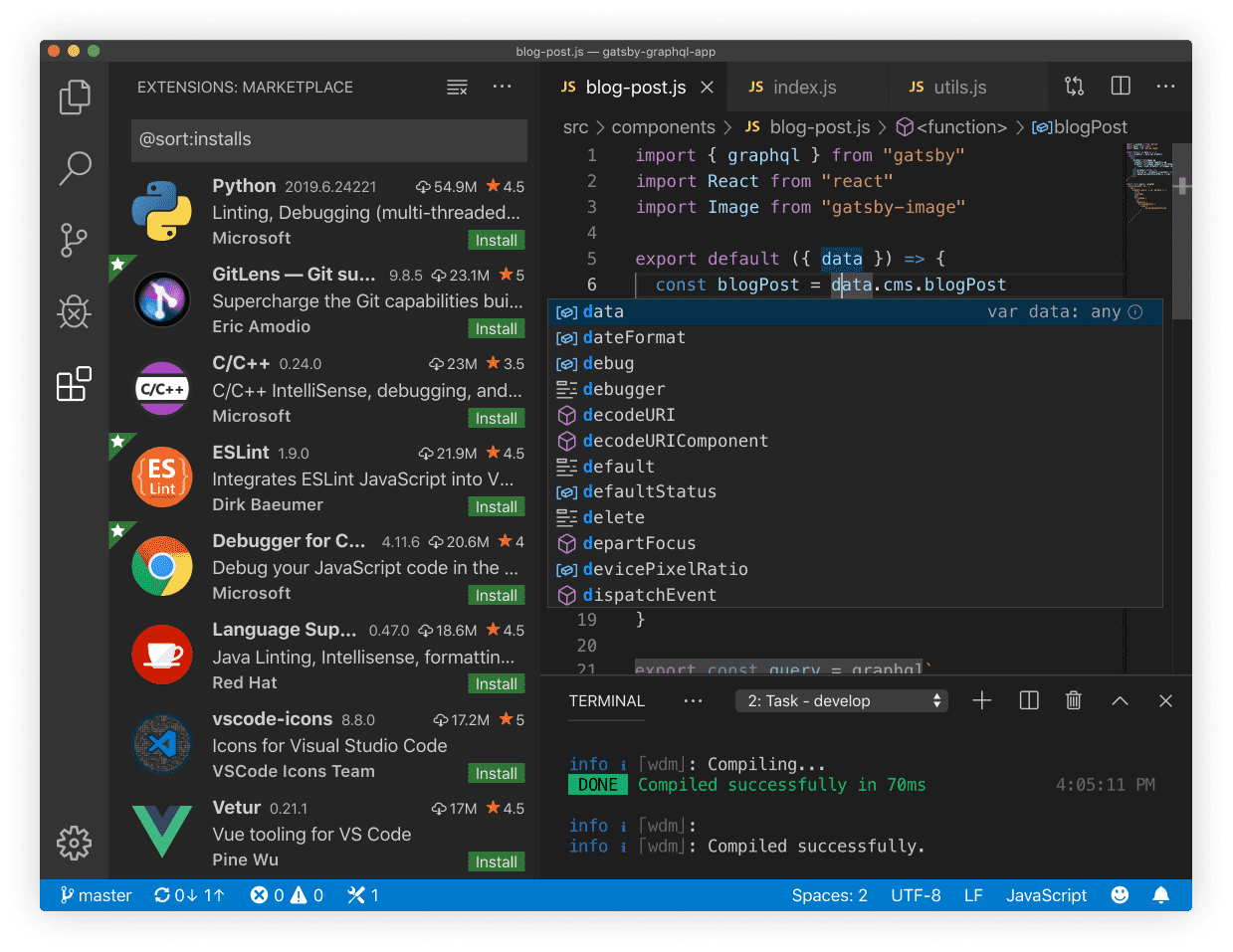Open errors and warnings in status bar
This screenshot has height=952, width=1233.
tap(287, 895)
